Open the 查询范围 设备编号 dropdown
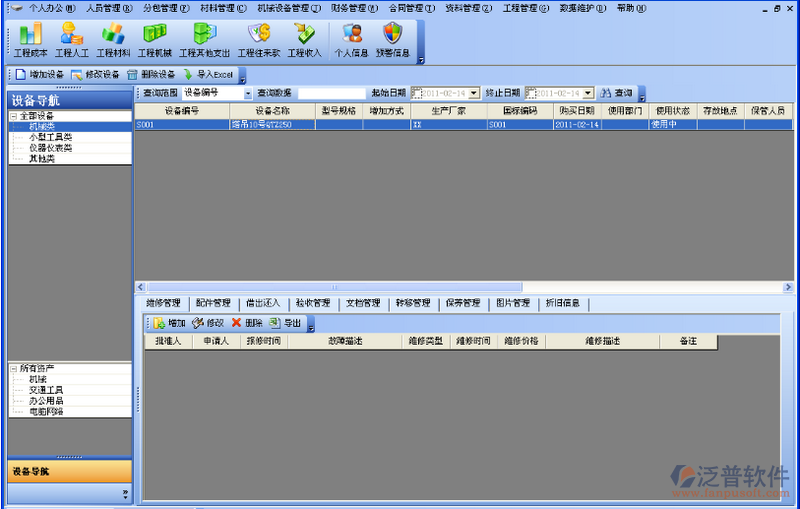The width and height of the screenshot is (800, 509). [247, 93]
